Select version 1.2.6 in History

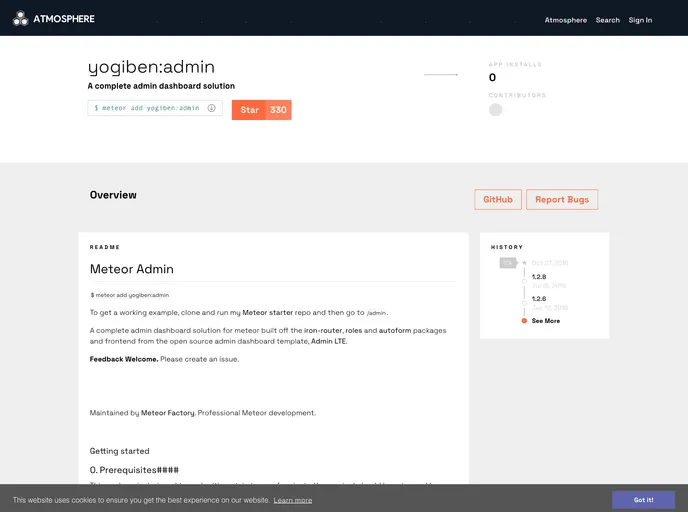[538, 299]
